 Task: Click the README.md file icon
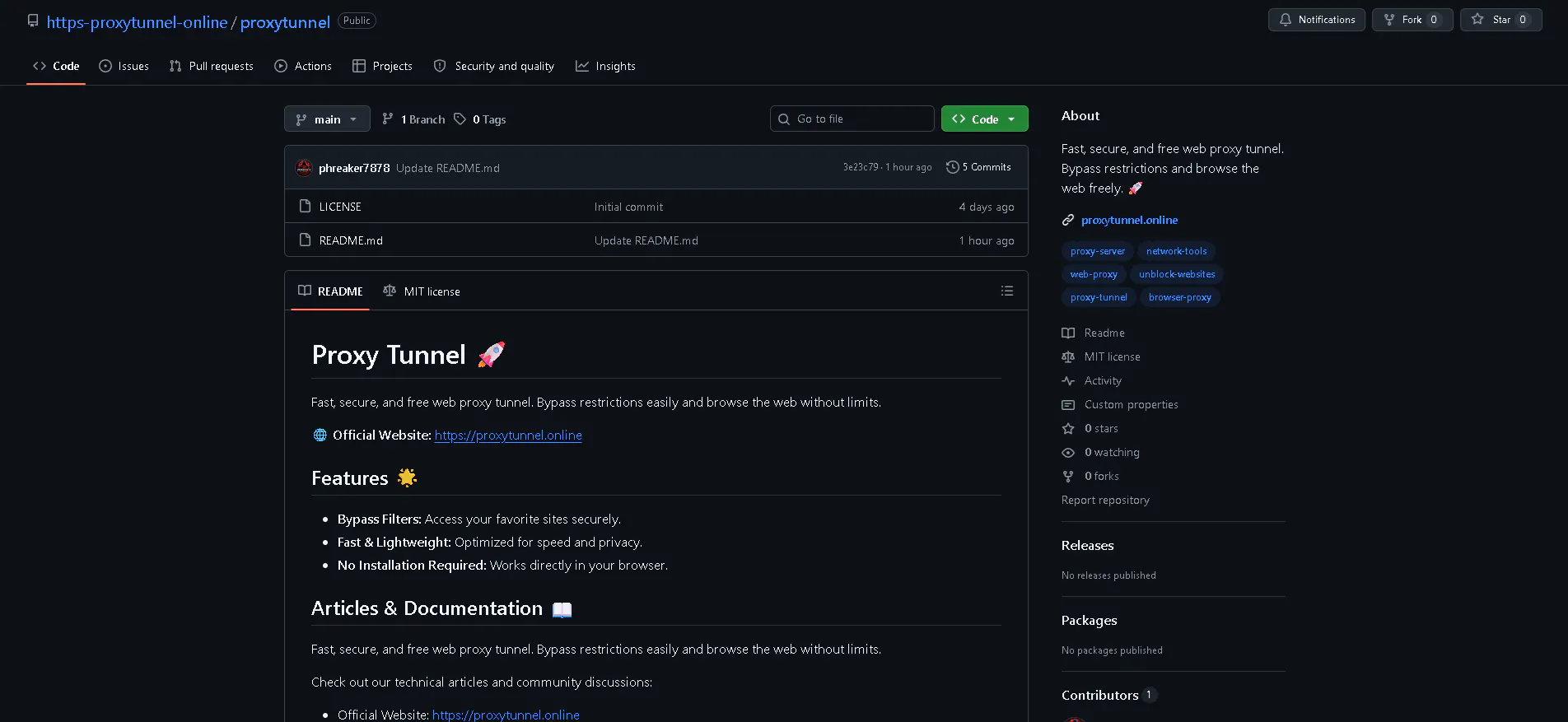pos(305,240)
